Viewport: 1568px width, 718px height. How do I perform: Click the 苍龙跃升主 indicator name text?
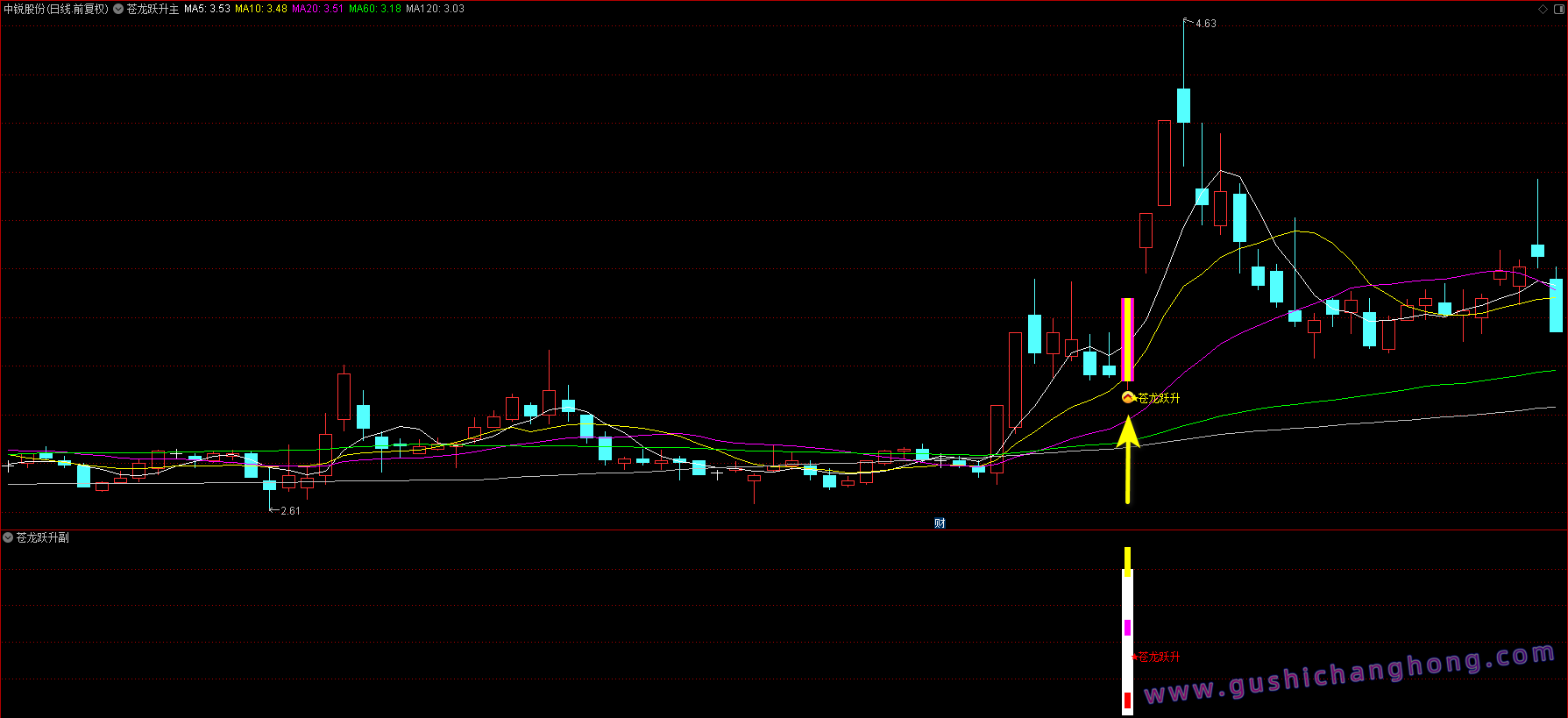(x=153, y=9)
